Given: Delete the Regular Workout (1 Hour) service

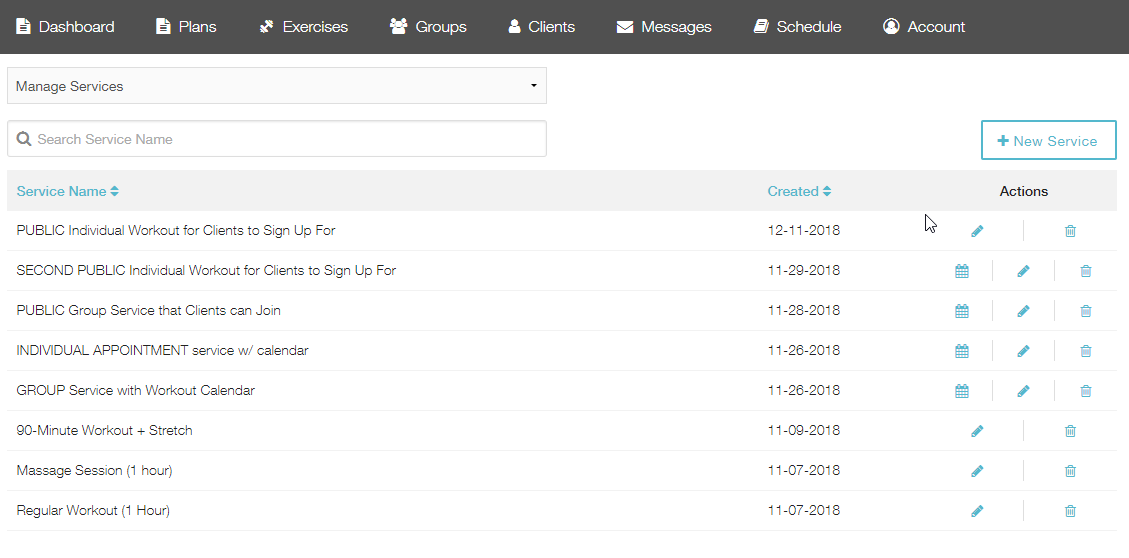Looking at the screenshot, I should 1070,510.
